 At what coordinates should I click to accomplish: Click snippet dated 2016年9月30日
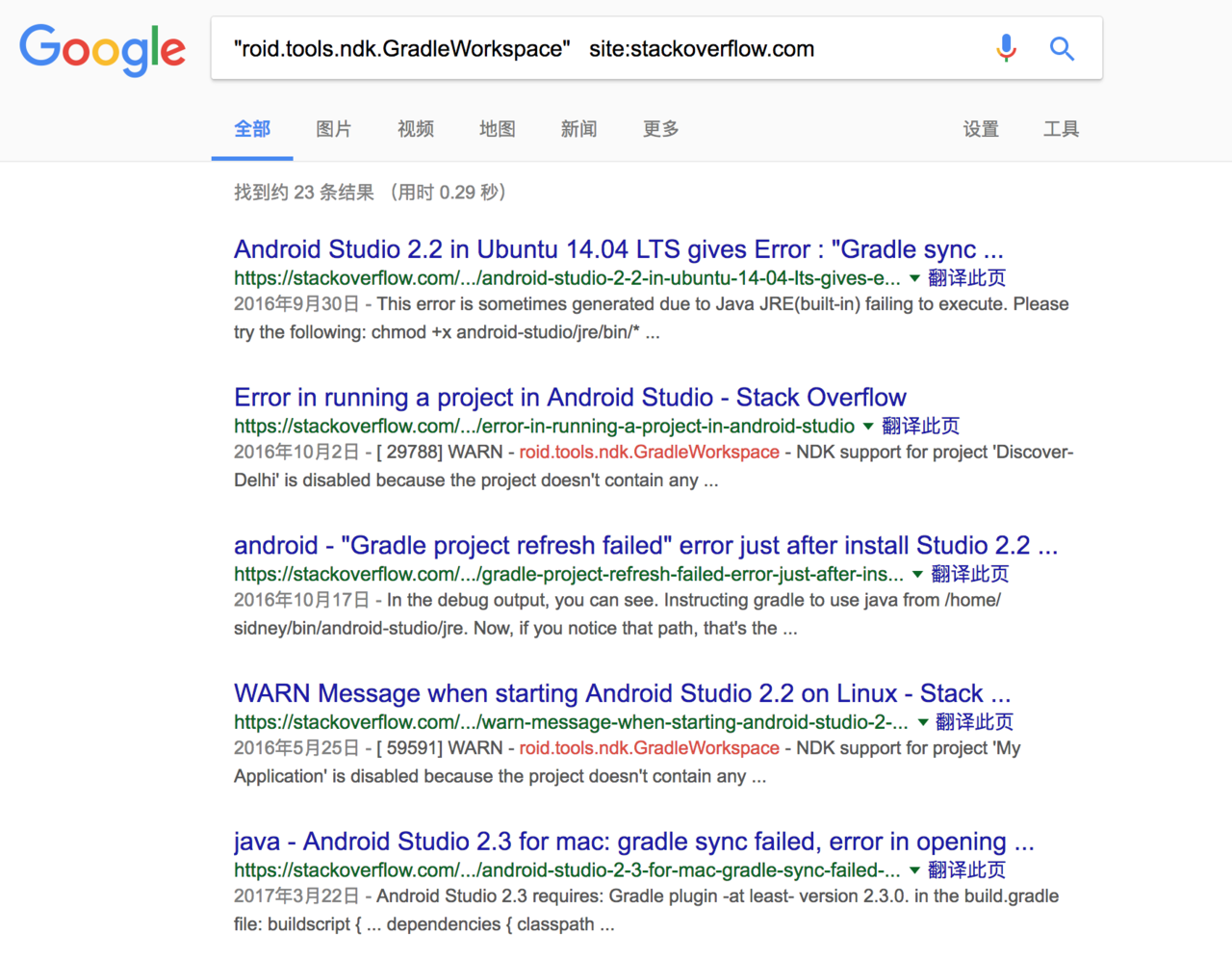[652, 318]
